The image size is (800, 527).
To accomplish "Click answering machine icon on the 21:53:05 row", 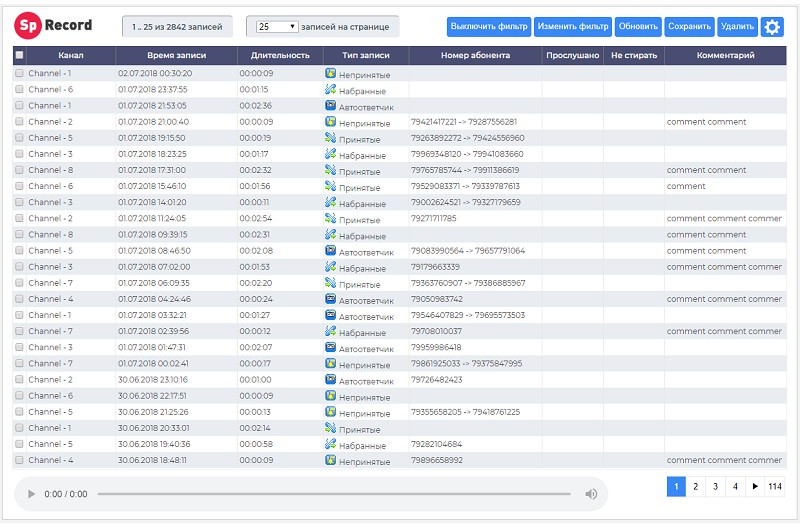I will coord(330,105).
